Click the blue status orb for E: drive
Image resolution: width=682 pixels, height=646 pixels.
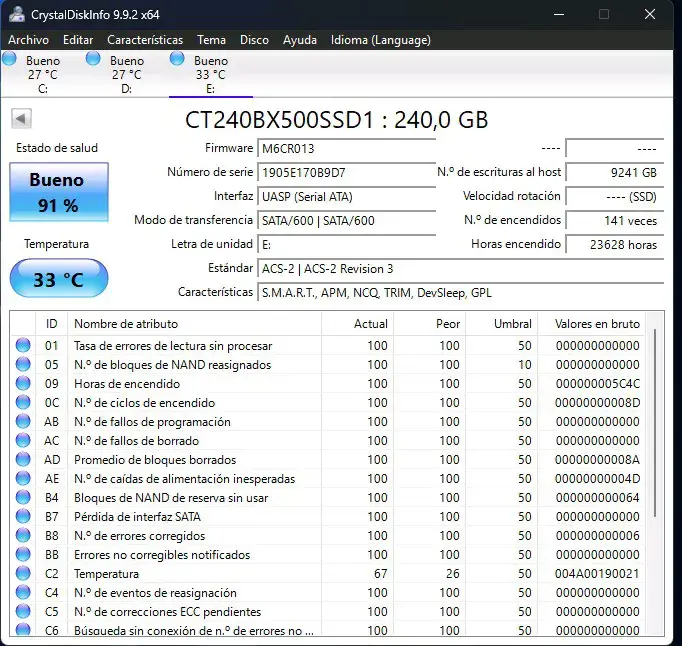[x=177, y=58]
